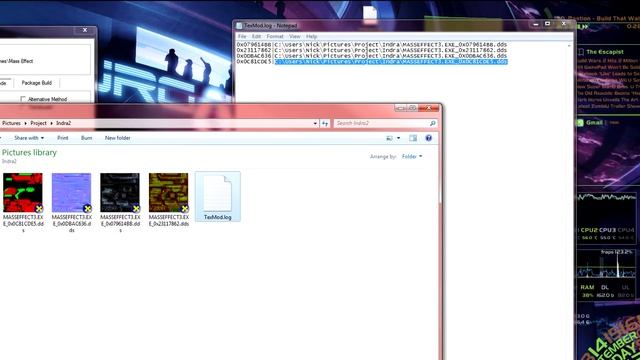Select the MASSEFFECT3.EXE_0x0C81CDE5.dds thumbnail
The image size is (640, 360).
coord(23,193)
